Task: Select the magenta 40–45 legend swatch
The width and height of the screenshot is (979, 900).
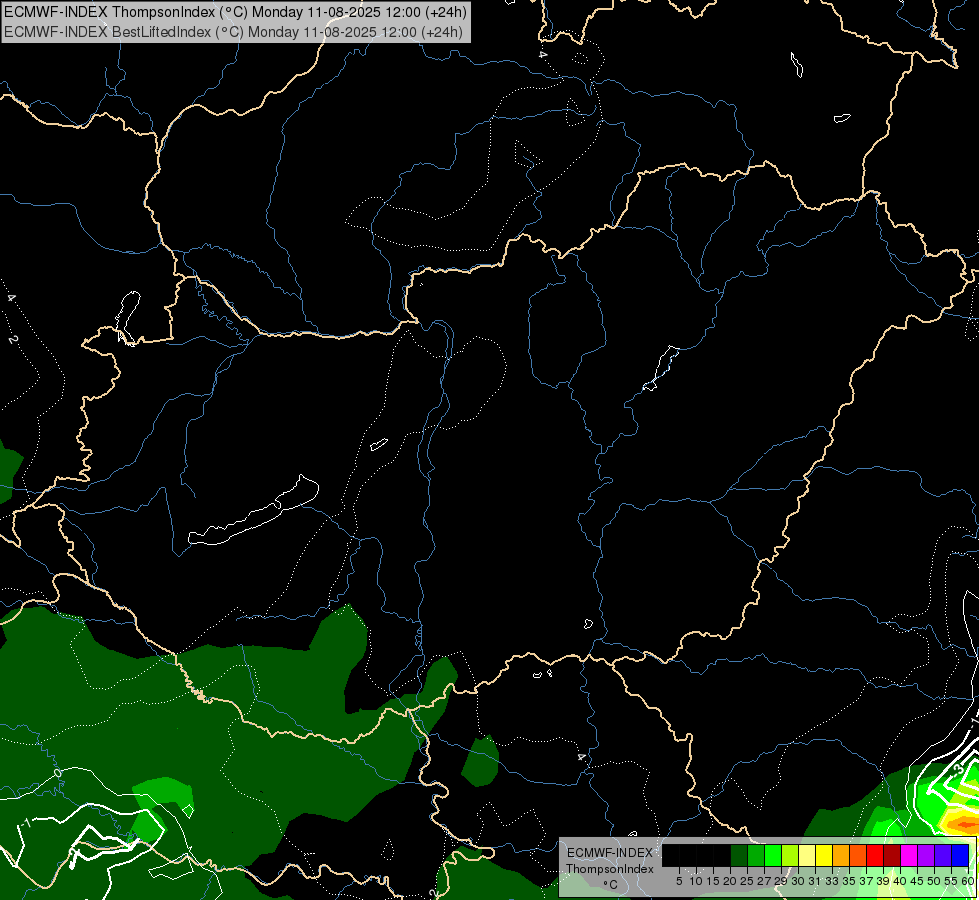Action: pos(909,855)
